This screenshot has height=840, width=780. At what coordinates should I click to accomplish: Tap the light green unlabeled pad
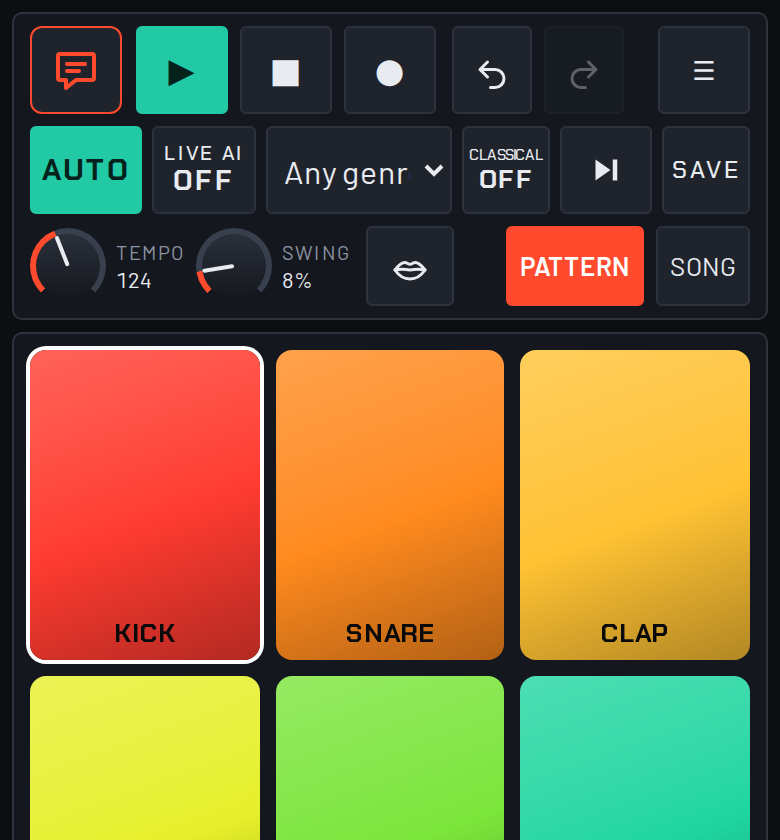pyautogui.click(x=389, y=758)
